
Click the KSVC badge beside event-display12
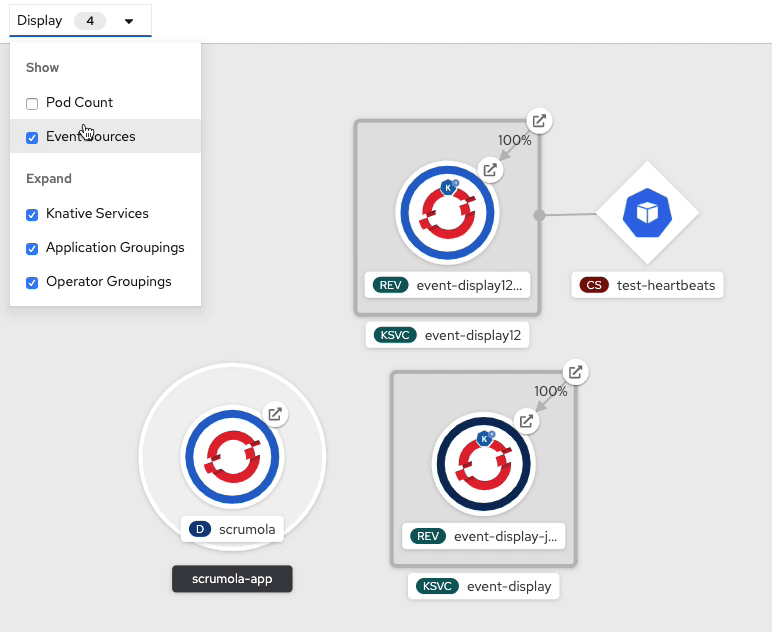(395, 335)
